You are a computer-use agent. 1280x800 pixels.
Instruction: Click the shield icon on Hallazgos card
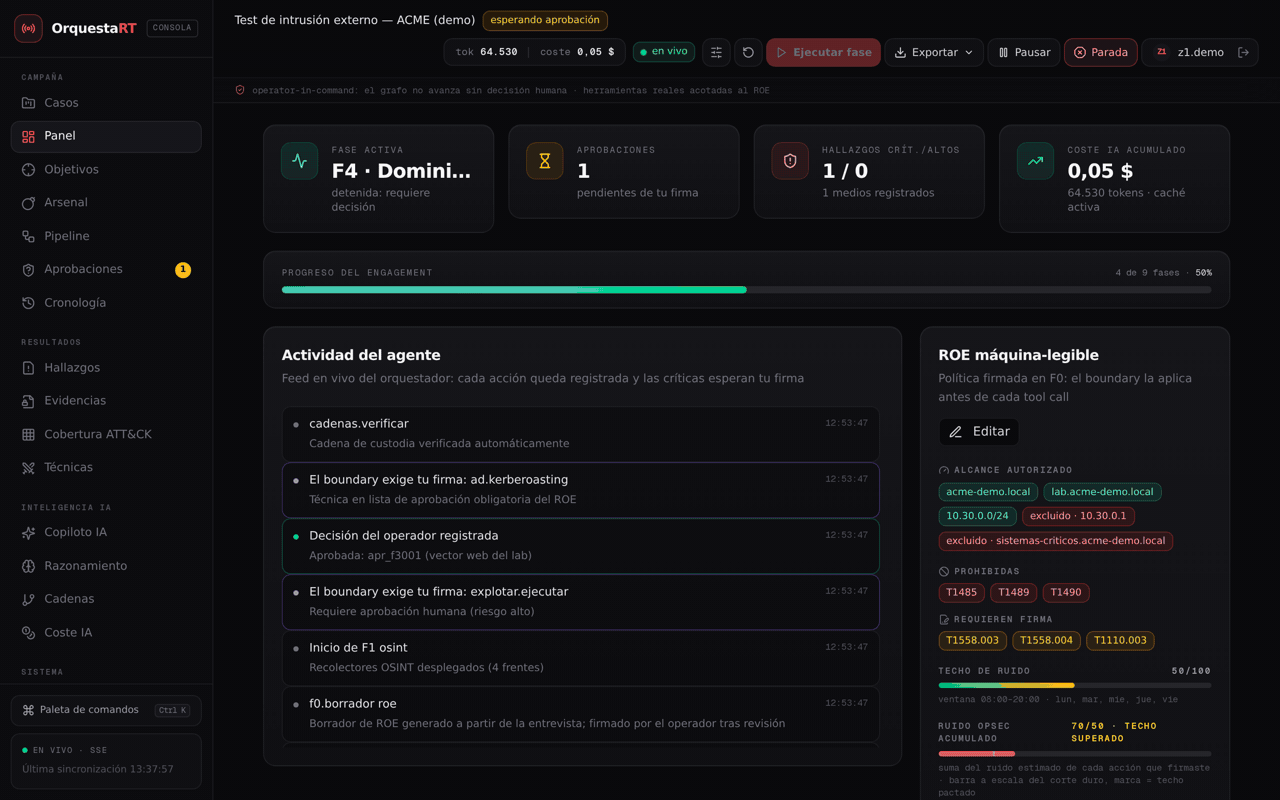(790, 161)
